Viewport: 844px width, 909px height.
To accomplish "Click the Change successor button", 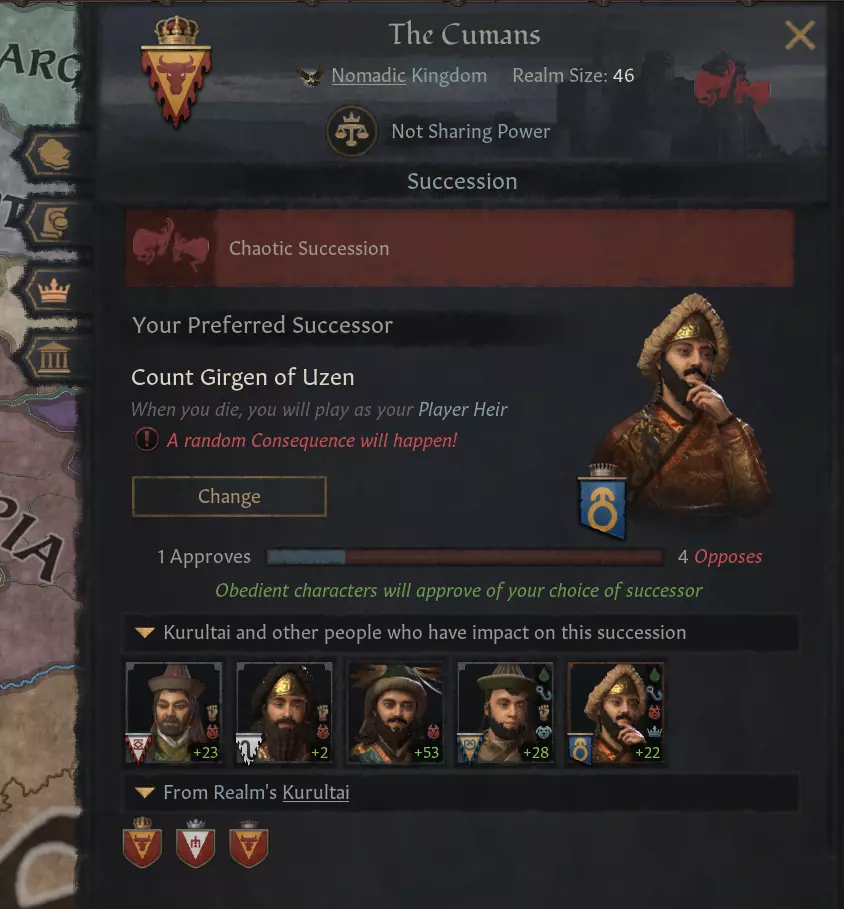I will (230, 496).
